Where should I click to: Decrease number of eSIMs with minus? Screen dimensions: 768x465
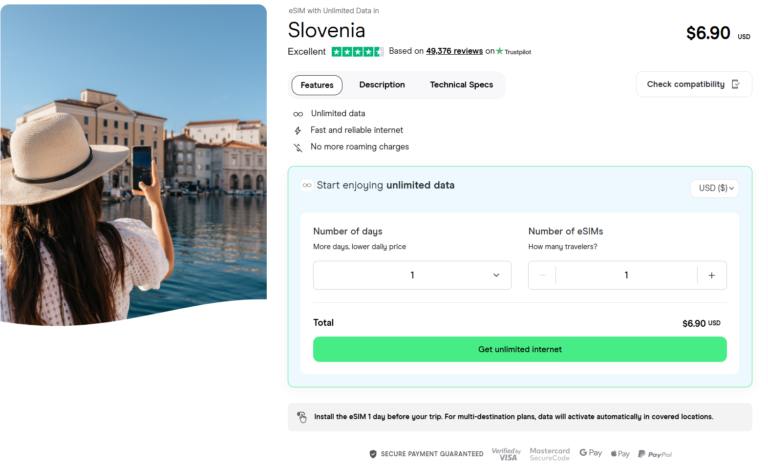[542, 275]
